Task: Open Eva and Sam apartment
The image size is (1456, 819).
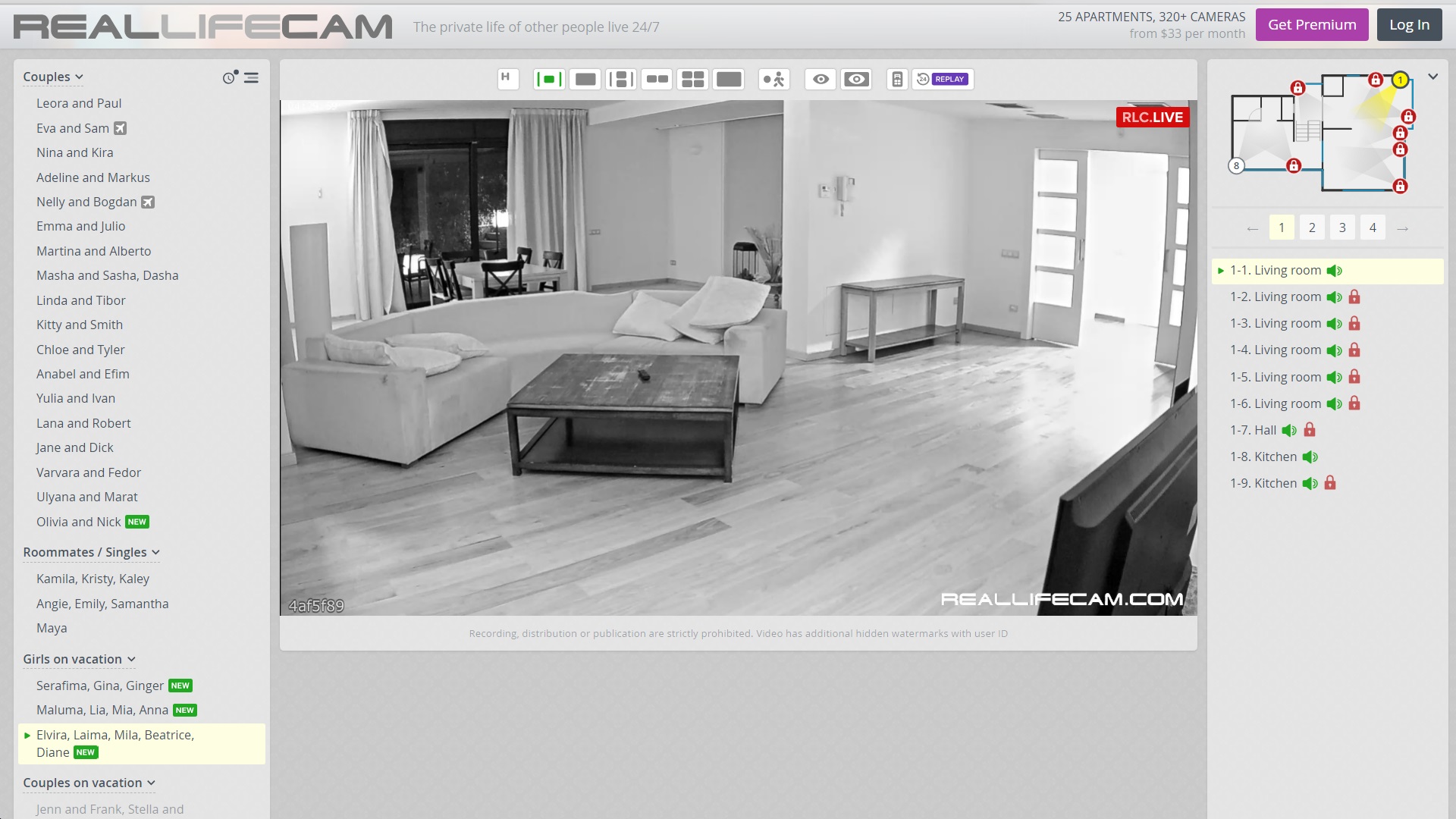Action: coord(73,128)
